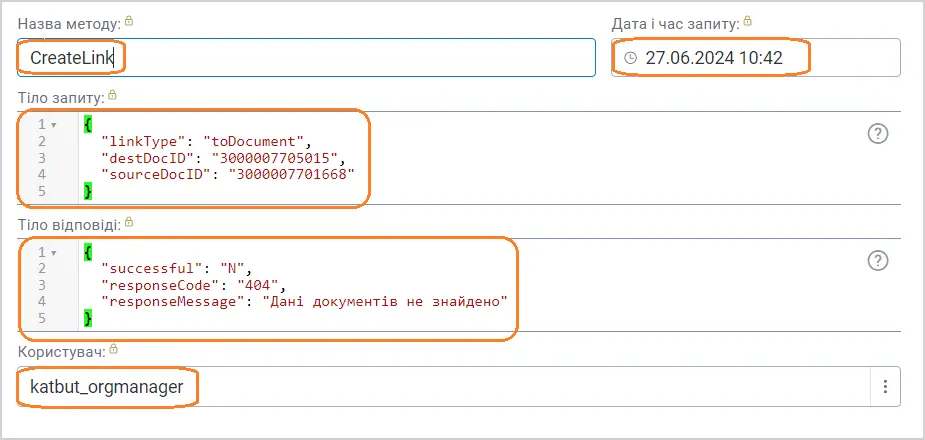
Task: Click the lock icon next to Користувач
Action: tap(113, 349)
